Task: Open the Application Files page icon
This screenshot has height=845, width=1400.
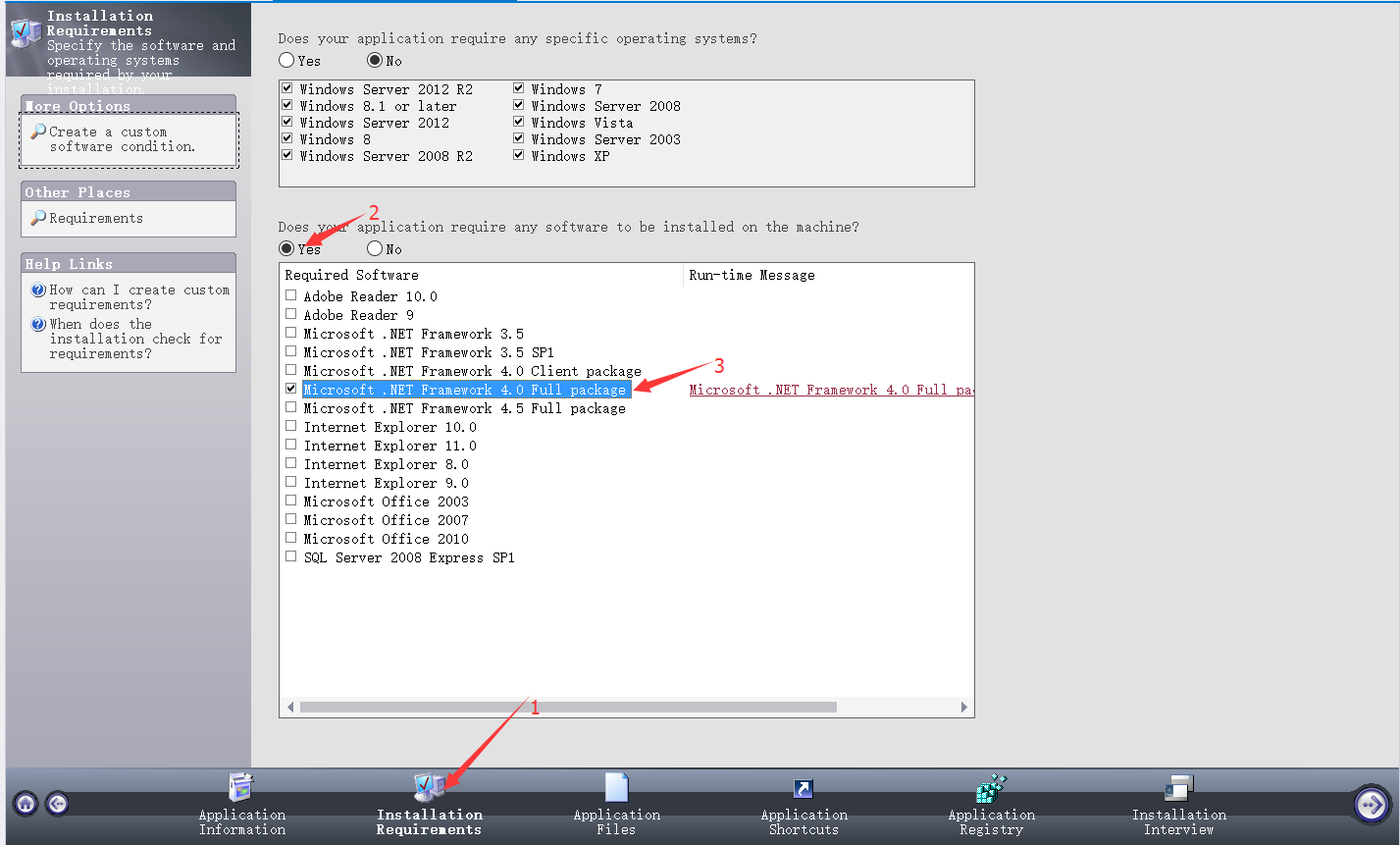Action: [x=616, y=788]
